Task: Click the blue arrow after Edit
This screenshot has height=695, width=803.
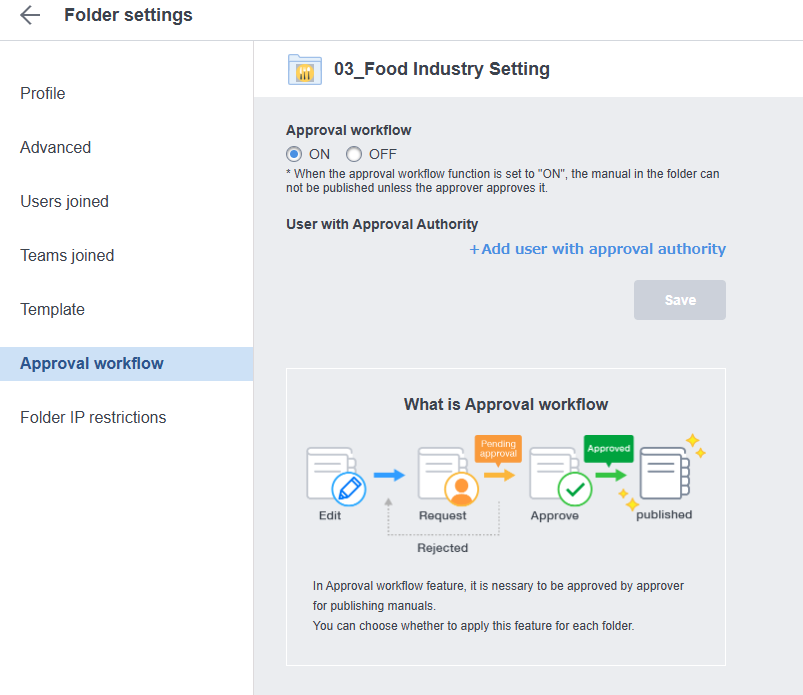Action: point(389,475)
